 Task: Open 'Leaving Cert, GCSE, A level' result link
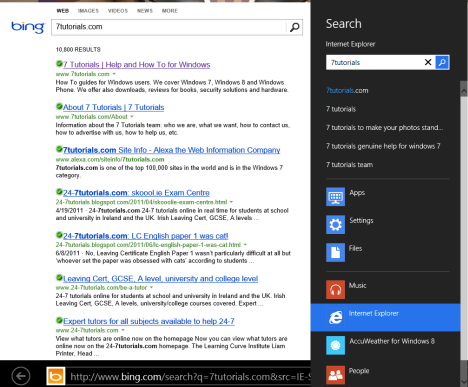[161, 278]
